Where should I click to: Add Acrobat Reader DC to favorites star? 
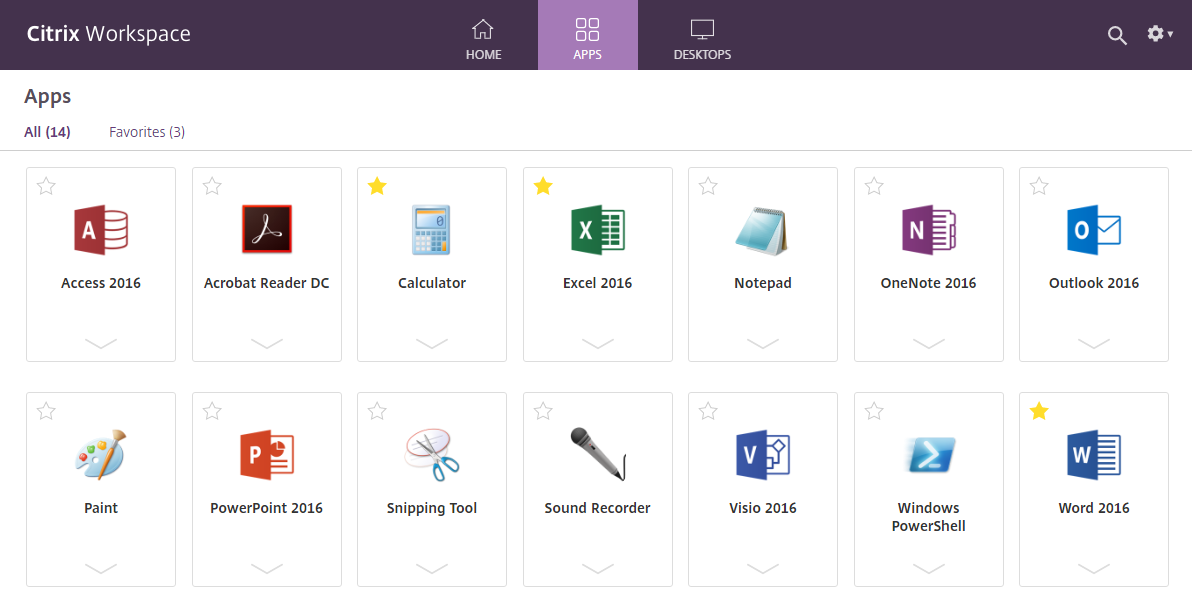212,186
